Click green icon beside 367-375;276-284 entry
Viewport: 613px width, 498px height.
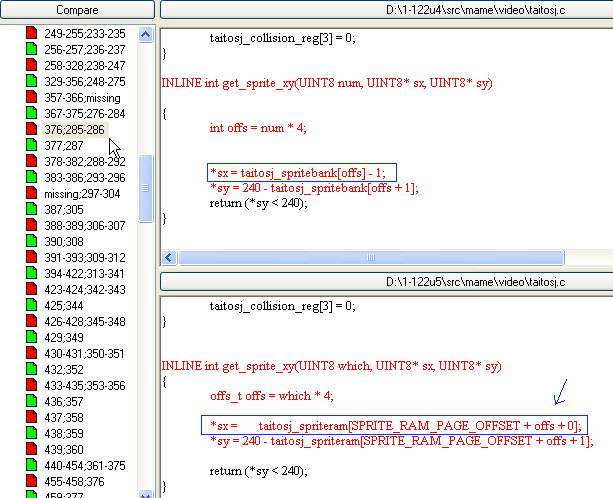(x=31, y=113)
